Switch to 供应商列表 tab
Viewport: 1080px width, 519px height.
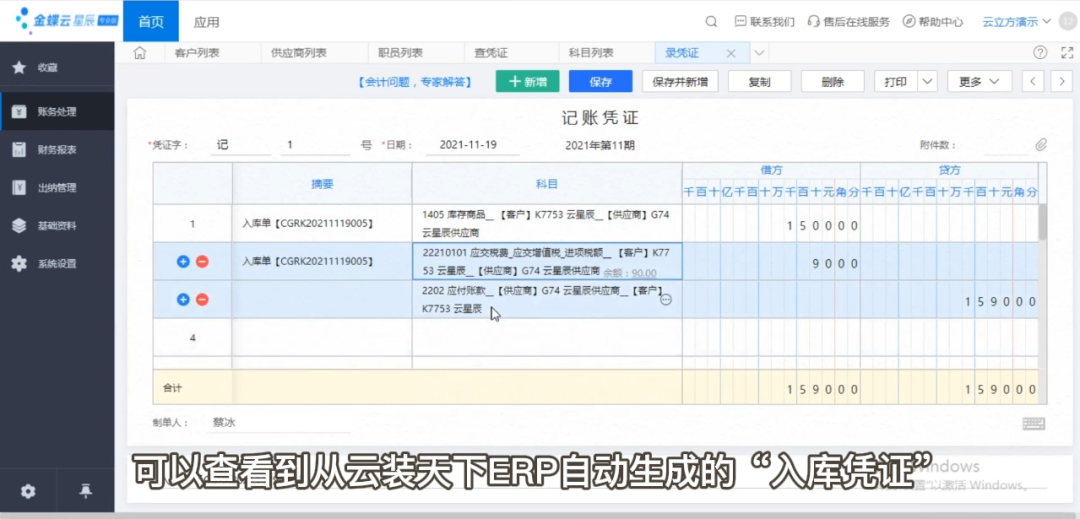299,53
